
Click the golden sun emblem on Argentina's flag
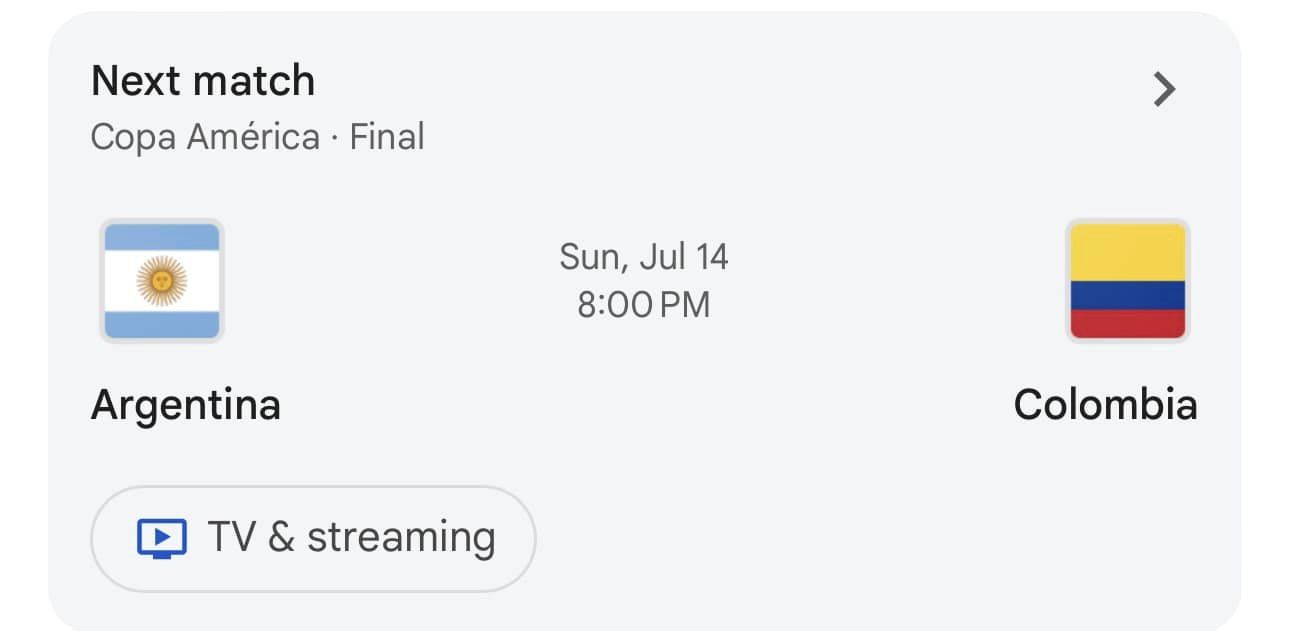click(x=162, y=280)
